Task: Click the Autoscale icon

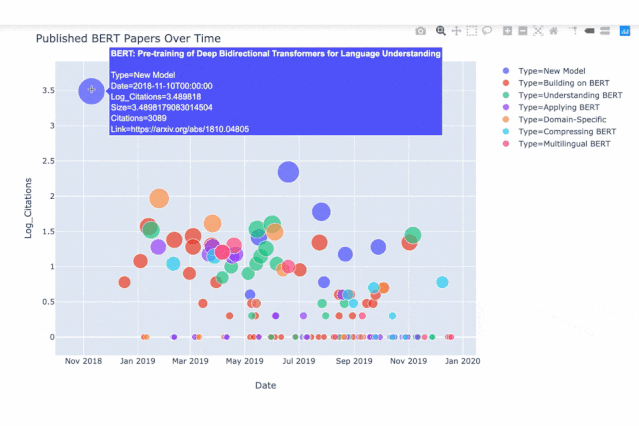Action: click(538, 31)
